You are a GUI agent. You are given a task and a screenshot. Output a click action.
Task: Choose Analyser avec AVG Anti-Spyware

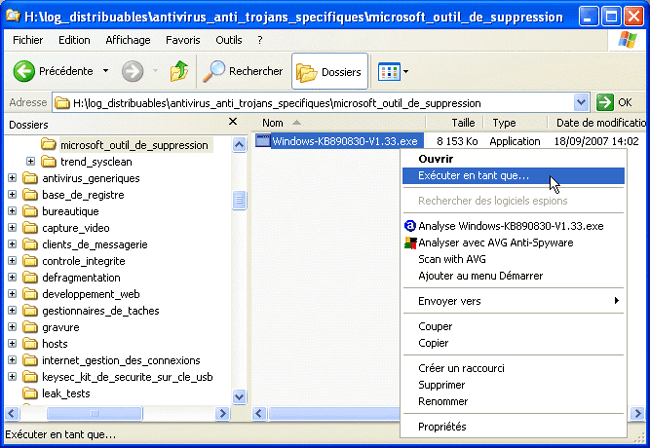(514, 242)
